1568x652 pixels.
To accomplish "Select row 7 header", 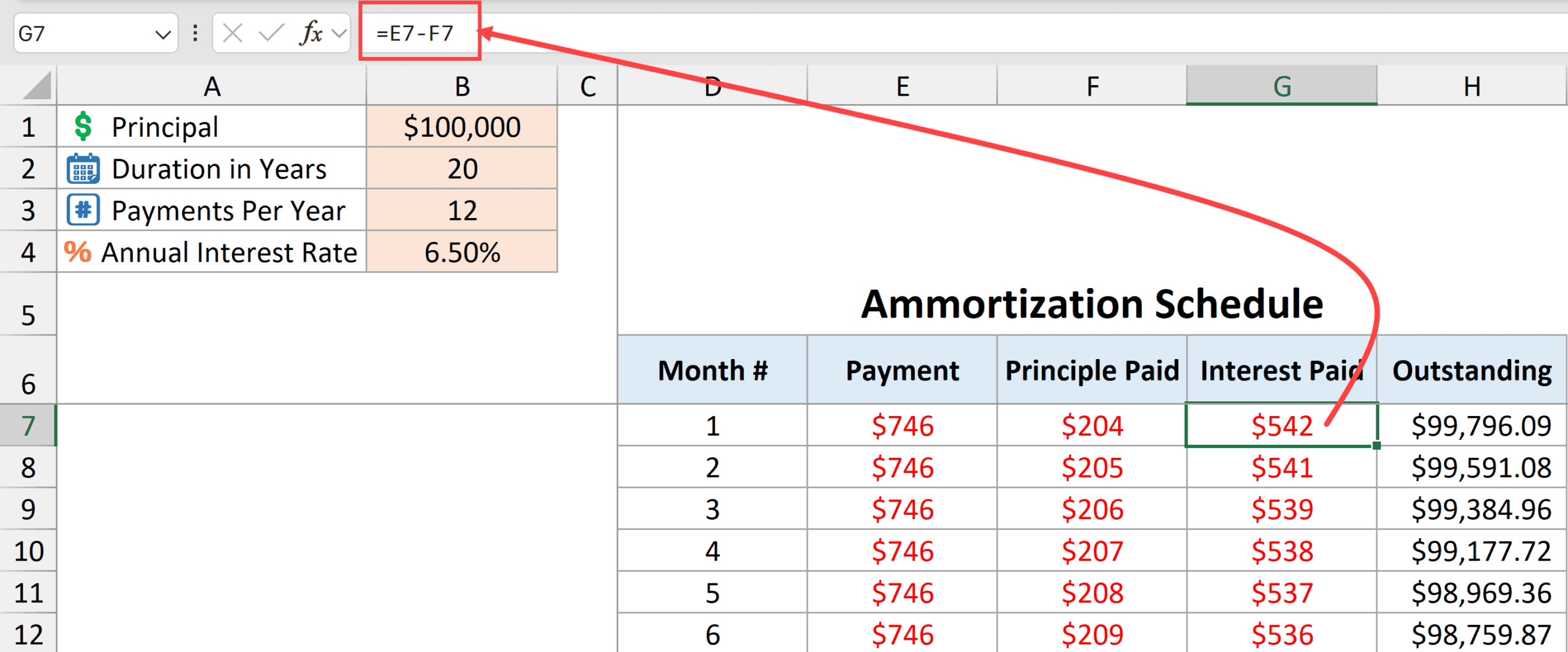I will click(28, 426).
